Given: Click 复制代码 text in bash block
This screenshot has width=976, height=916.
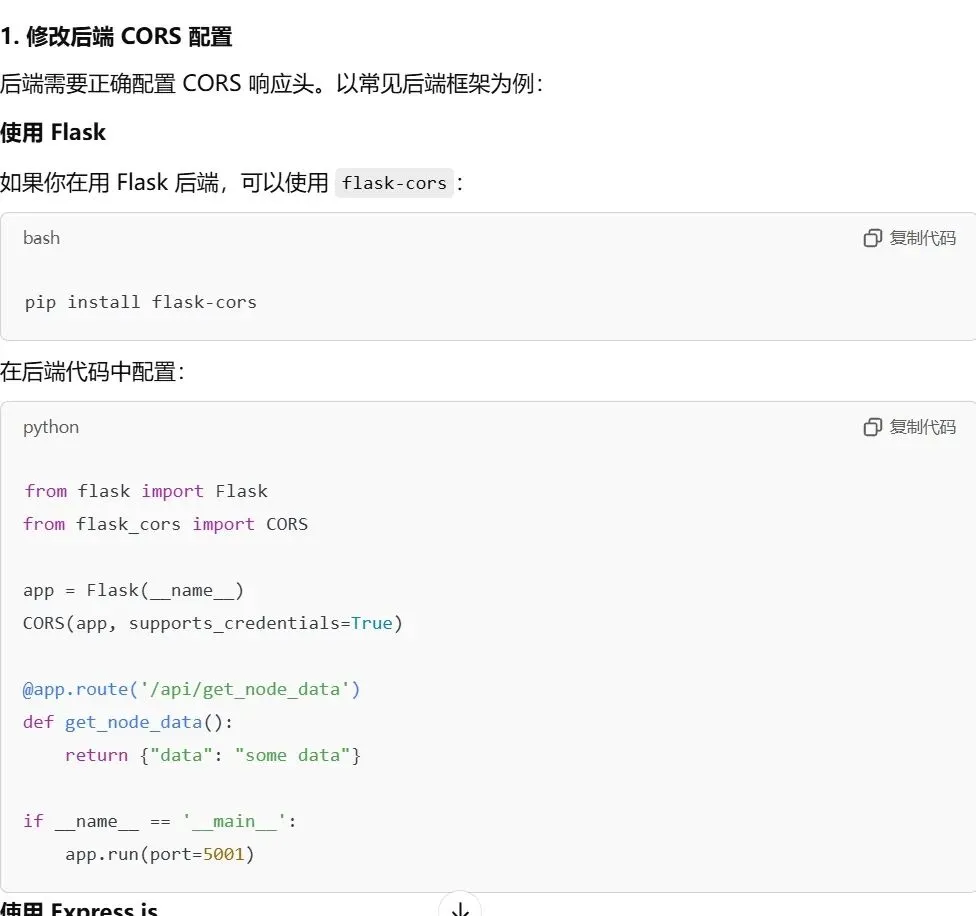Looking at the screenshot, I should 922,238.
